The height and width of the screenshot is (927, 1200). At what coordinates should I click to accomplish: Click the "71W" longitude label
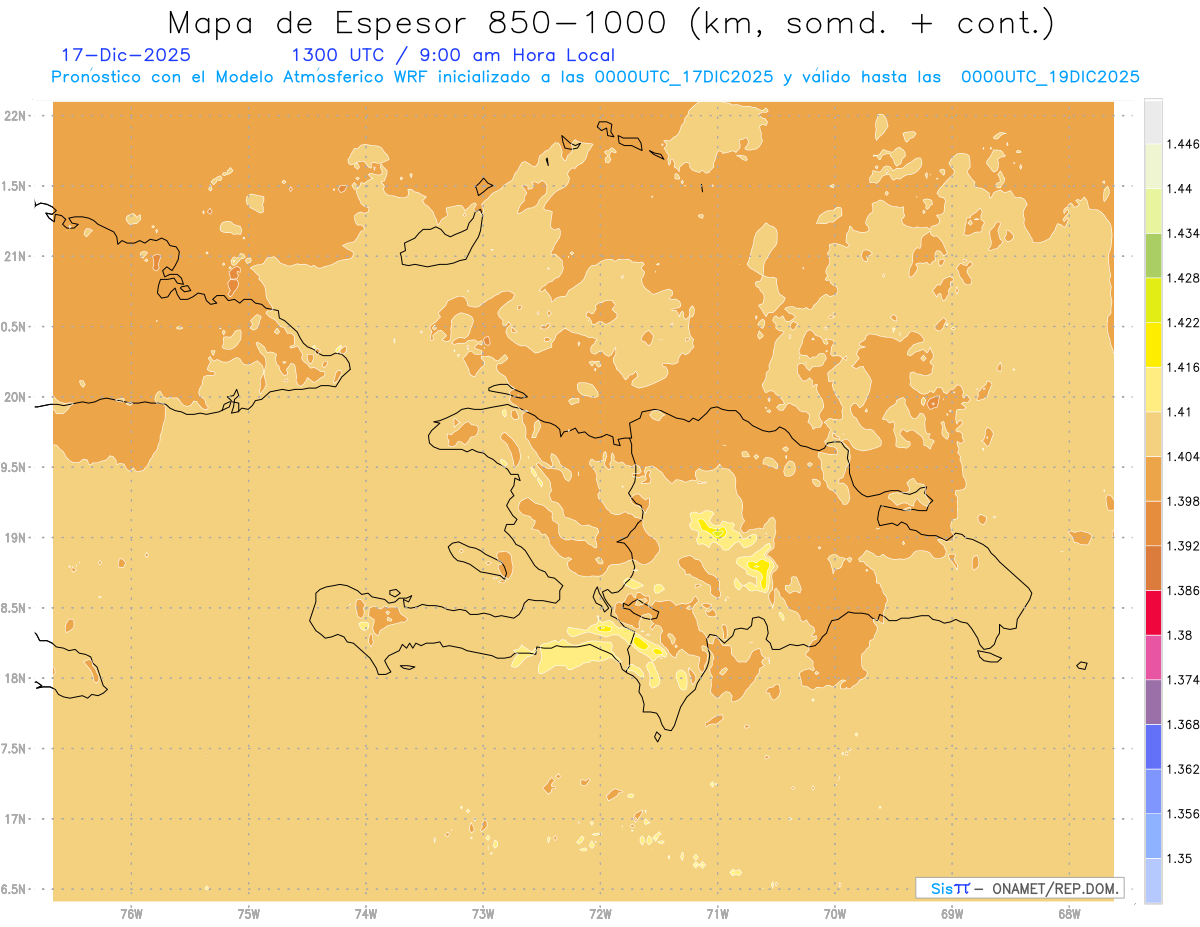click(717, 914)
